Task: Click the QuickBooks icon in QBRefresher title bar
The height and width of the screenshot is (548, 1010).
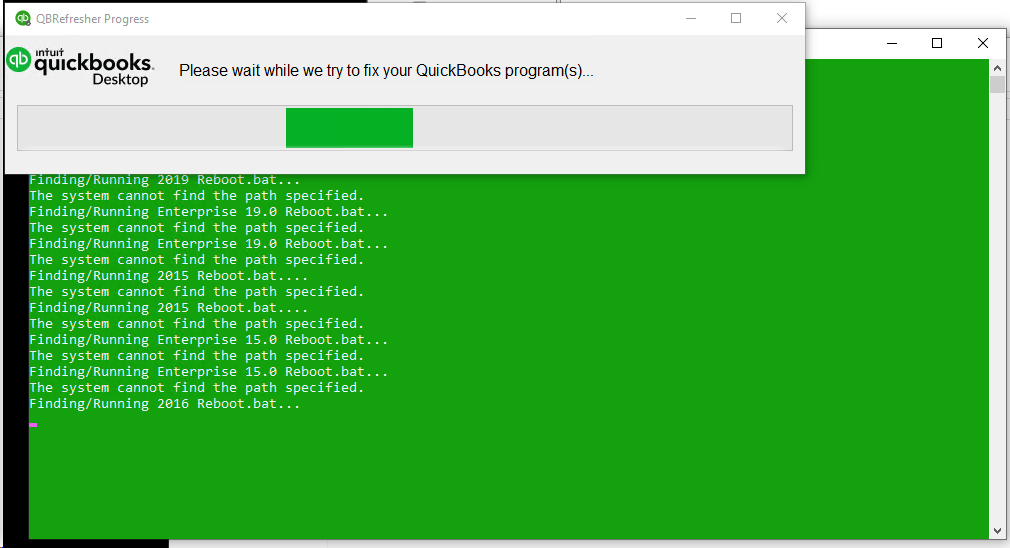Action: click(23, 19)
